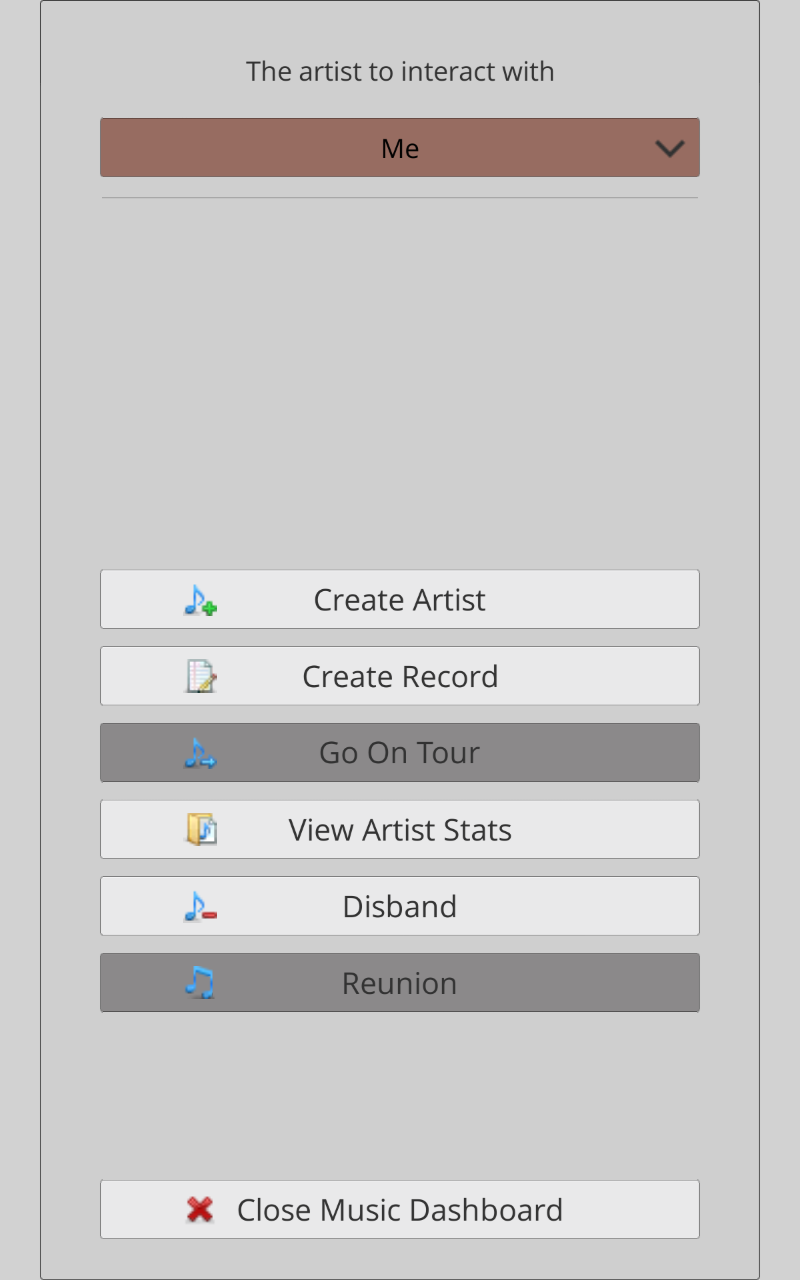Image resolution: width=800 pixels, height=1280 pixels.
Task: Open View Artist Stats
Action: tap(400, 830)
